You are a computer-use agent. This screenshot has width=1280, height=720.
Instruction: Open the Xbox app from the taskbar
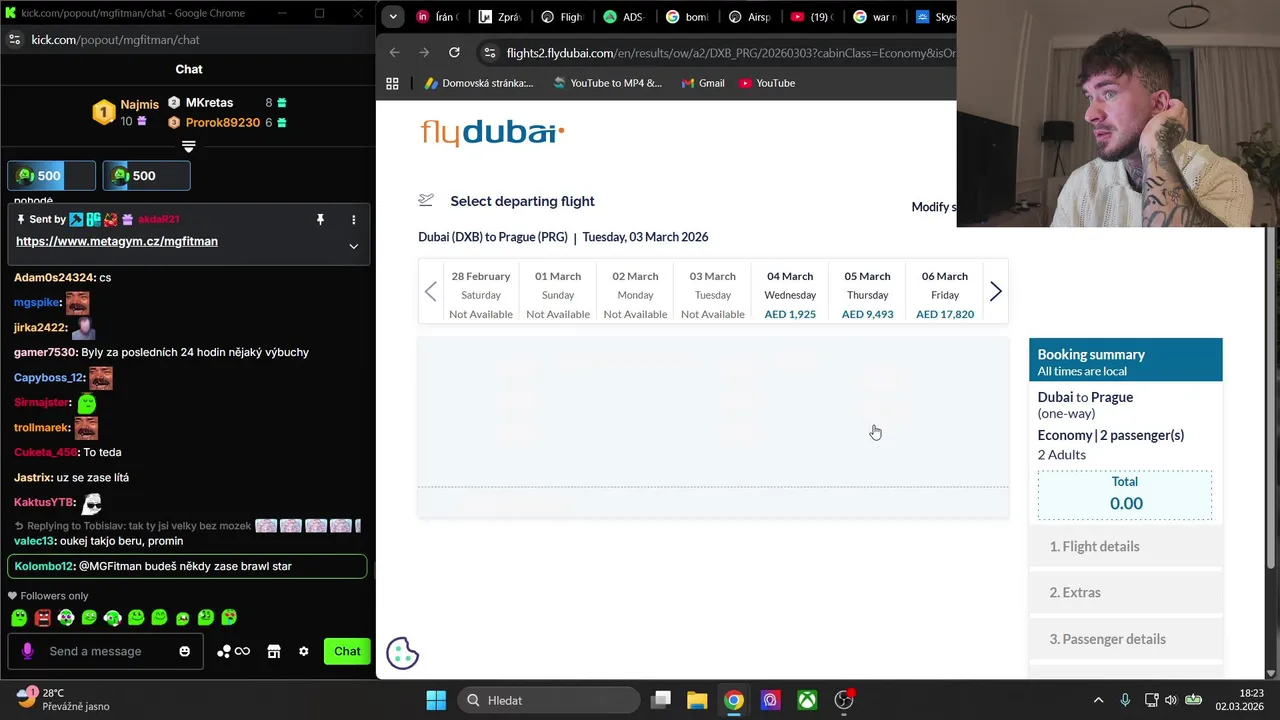(x=807, y=700)
